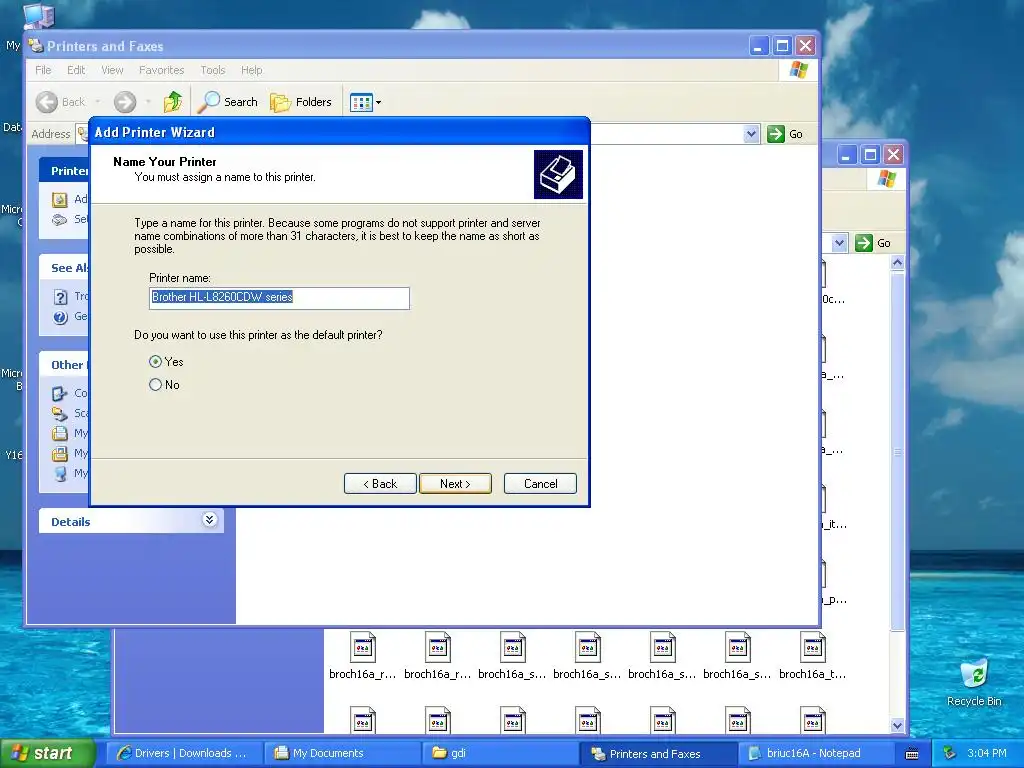Click the My Pictures icon in Other Places
This screenshot has height=768, width=1024.
point(60,453)
